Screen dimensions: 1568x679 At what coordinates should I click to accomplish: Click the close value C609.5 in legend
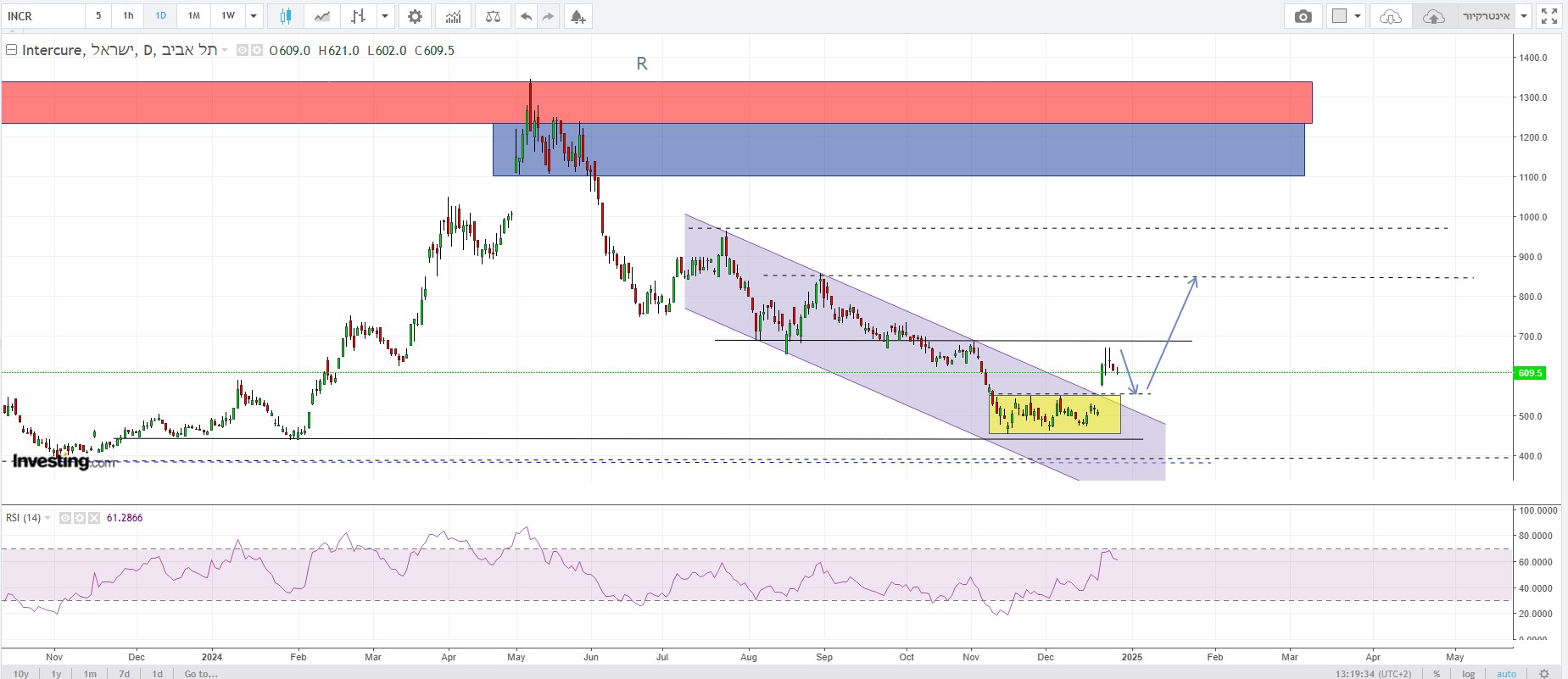(x=435, y=51)
